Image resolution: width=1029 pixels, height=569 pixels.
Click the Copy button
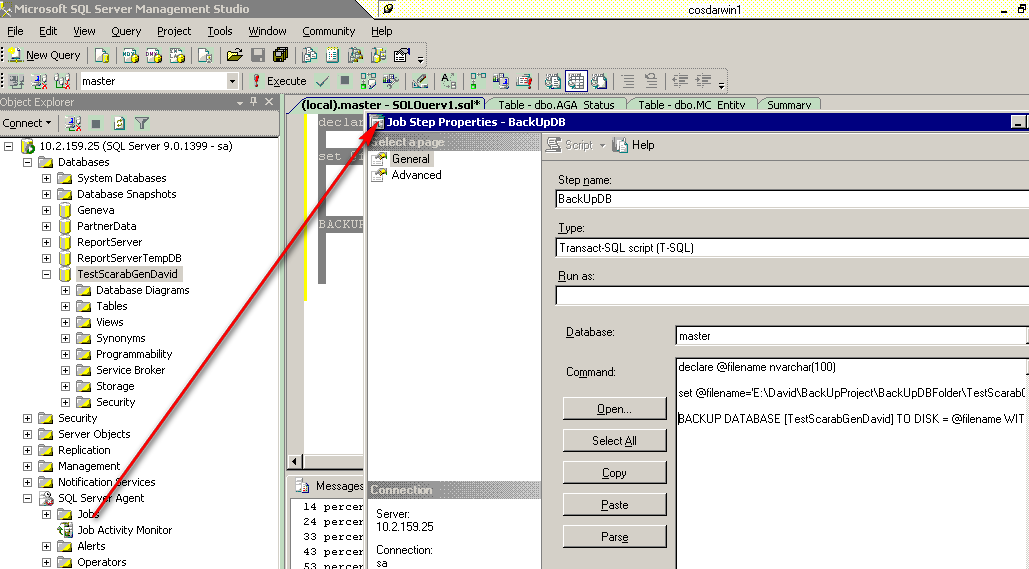[x=614, y=473]
